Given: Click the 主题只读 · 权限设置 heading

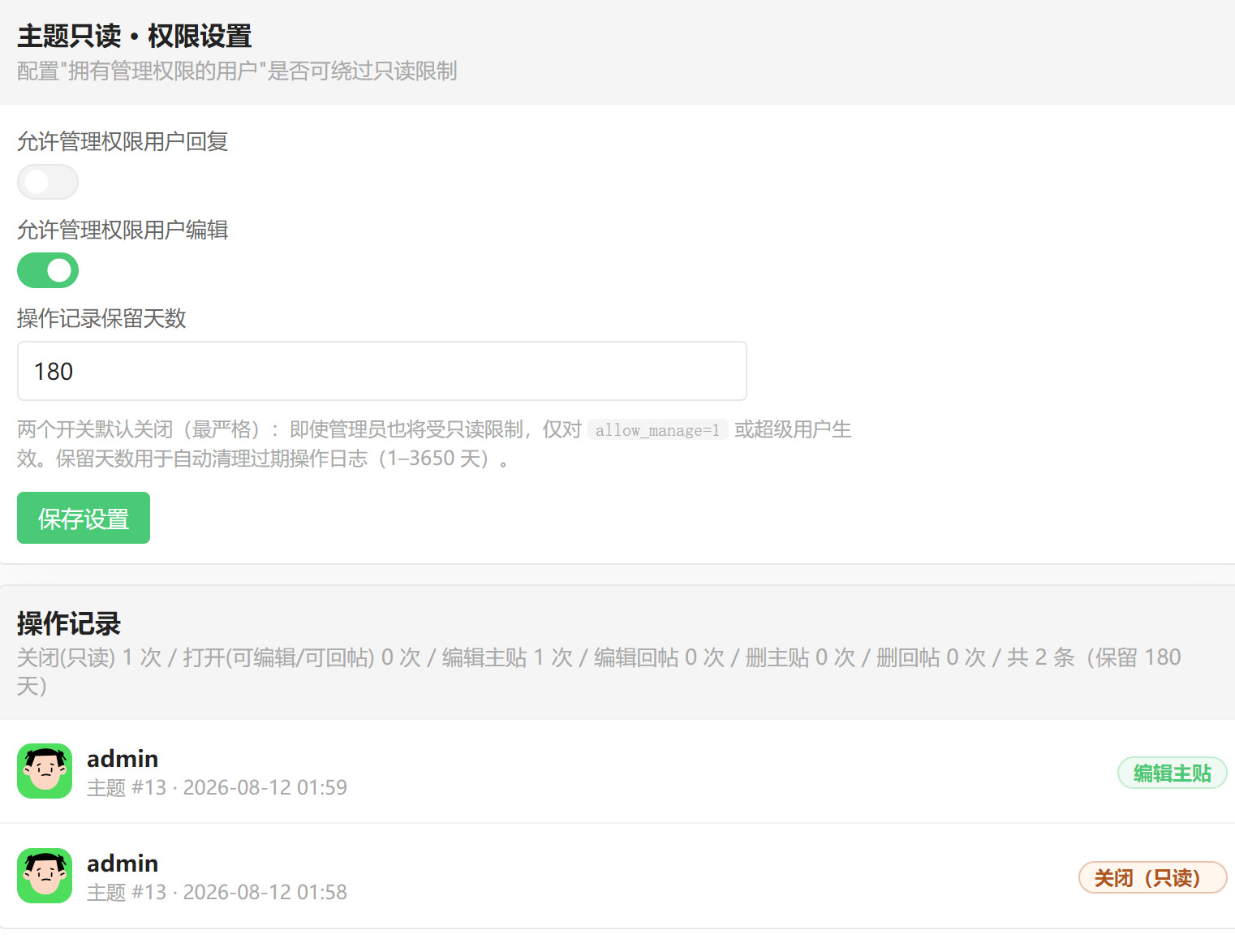Looking at the screenshot, I should (135, 36).
